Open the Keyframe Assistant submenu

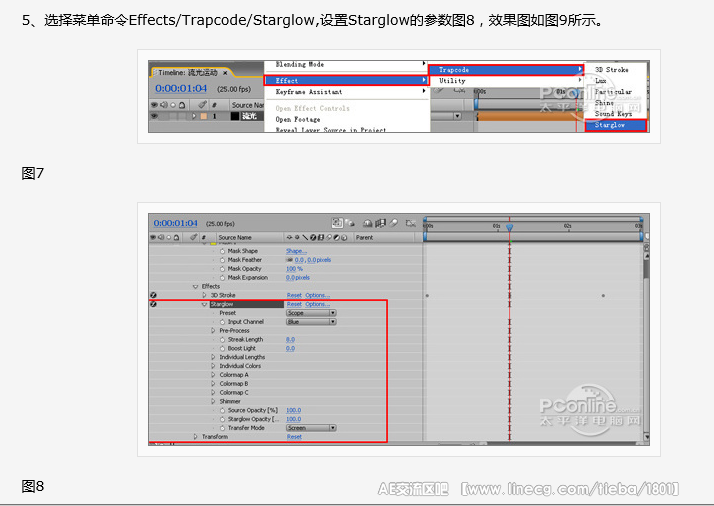point(347,92)
